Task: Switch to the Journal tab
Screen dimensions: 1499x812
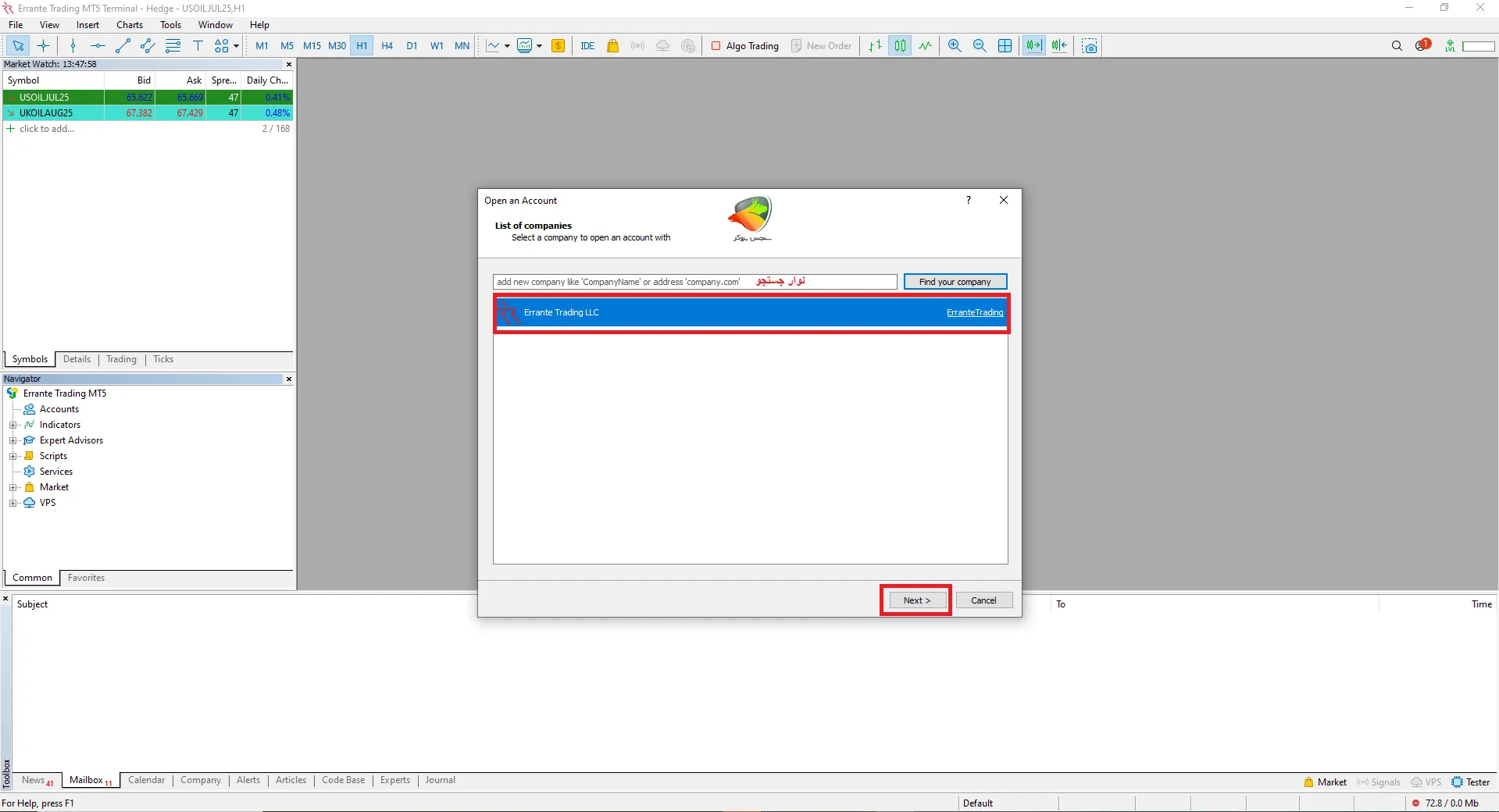Action: point(440,780)
